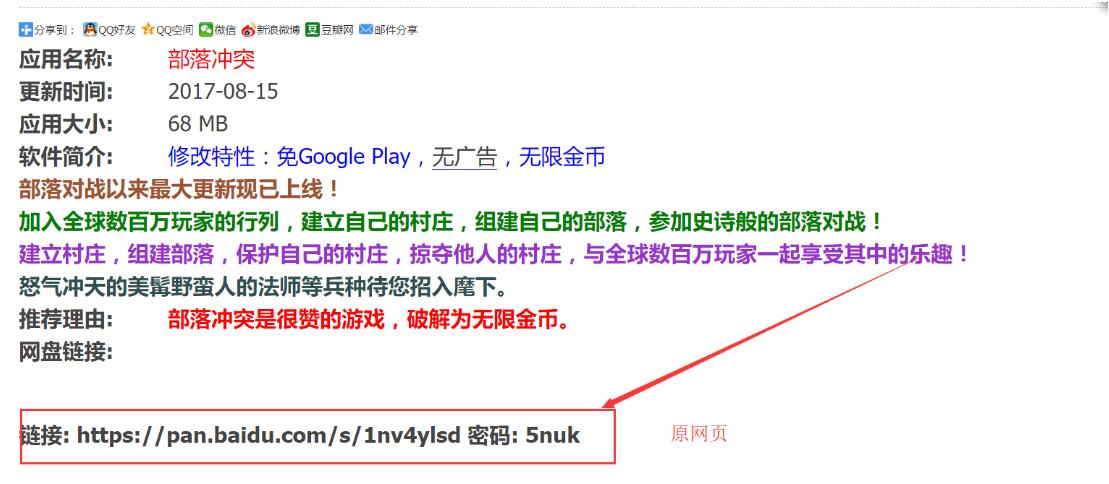Click the QQ空间 yellow star icon
The height and width of the screenshot is (484, 1109).
148,29
